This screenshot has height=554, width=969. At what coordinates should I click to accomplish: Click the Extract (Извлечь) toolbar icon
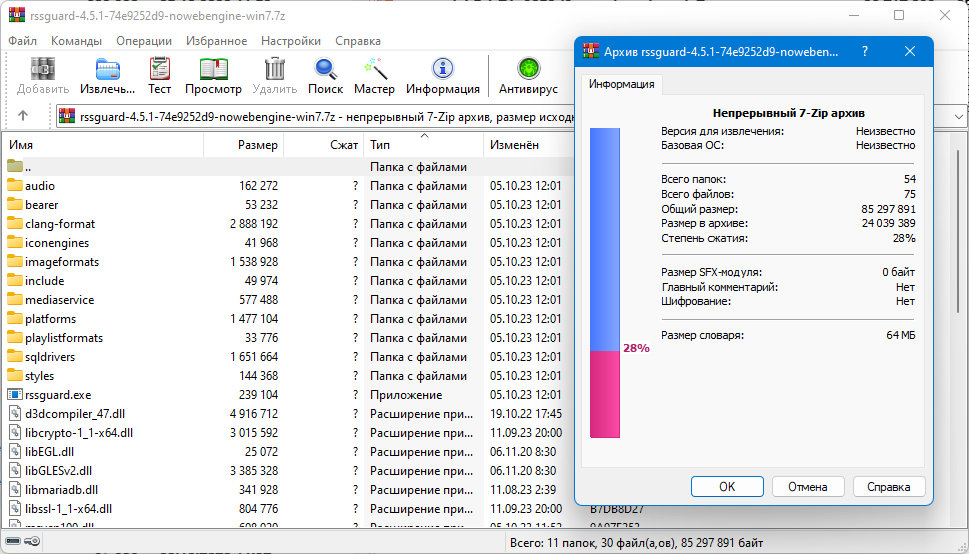[x=107, y=69]
